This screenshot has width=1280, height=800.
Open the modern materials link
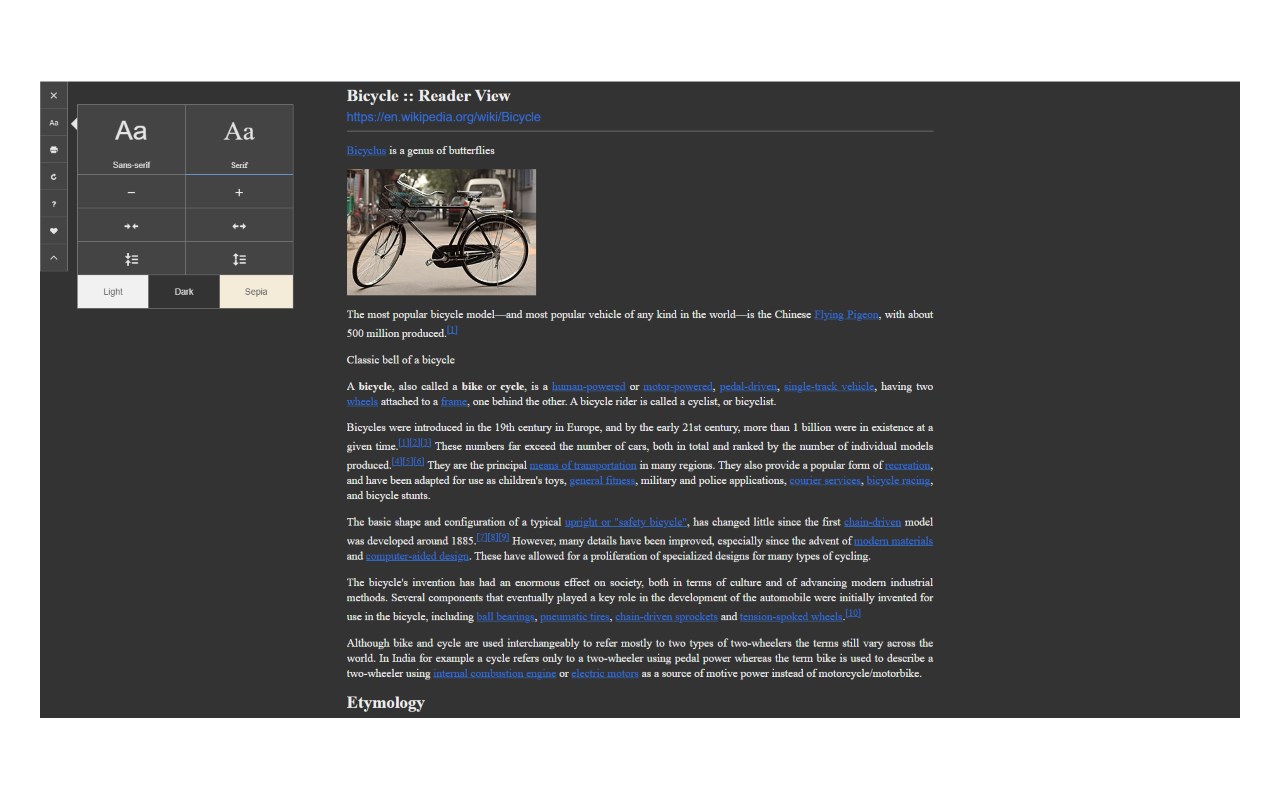point(893,542)
